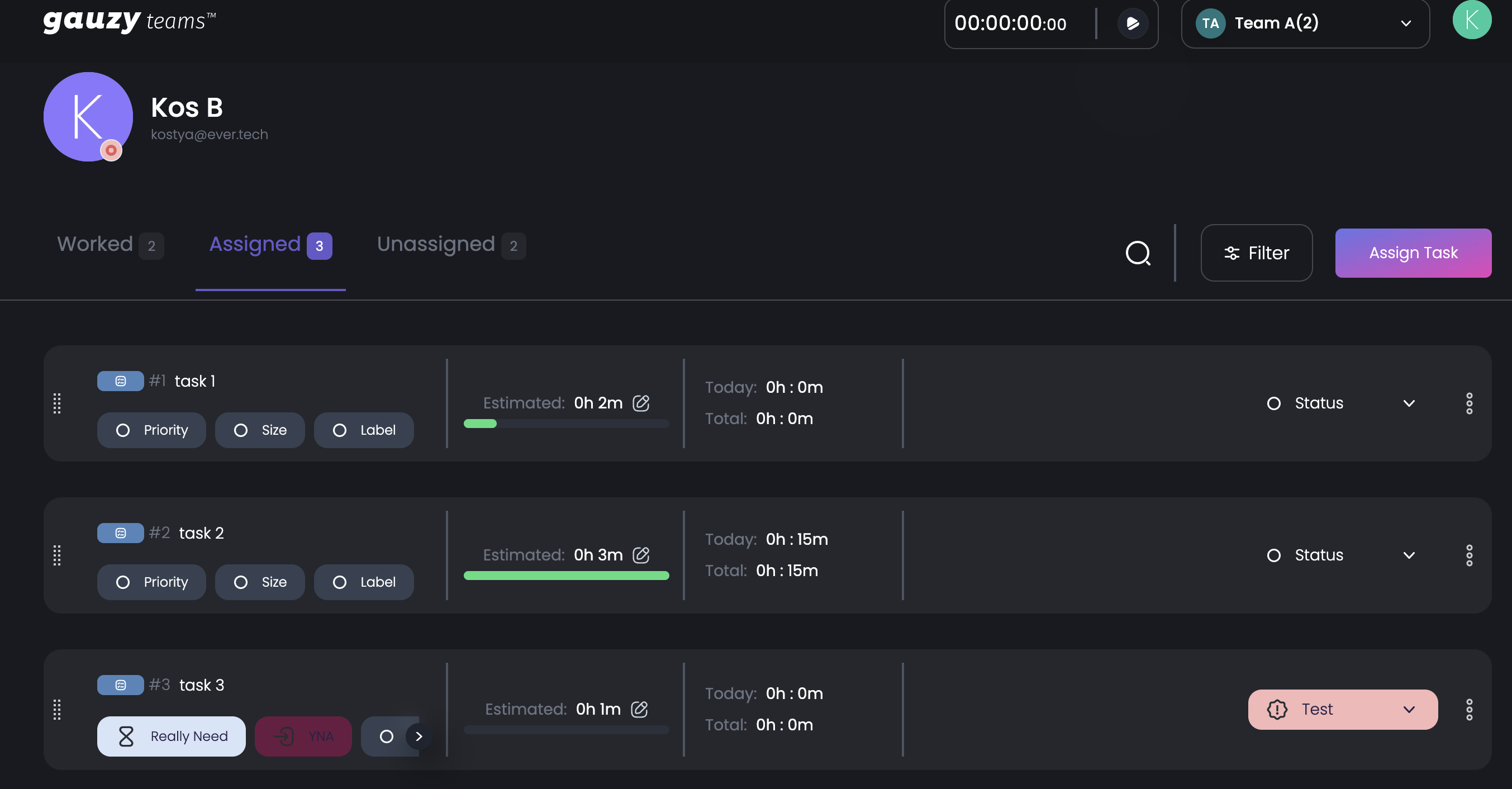Viewport: 1512px width, 789px height.
Task: Open the Size dropdown of task 1
Action: click(260, 430)
